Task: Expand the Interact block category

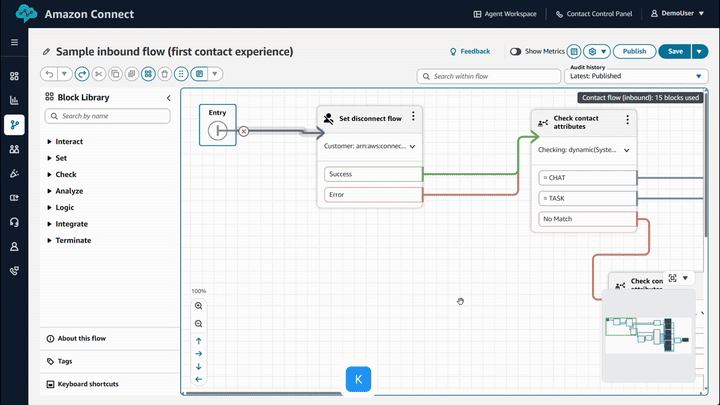Action: (69, 142)
